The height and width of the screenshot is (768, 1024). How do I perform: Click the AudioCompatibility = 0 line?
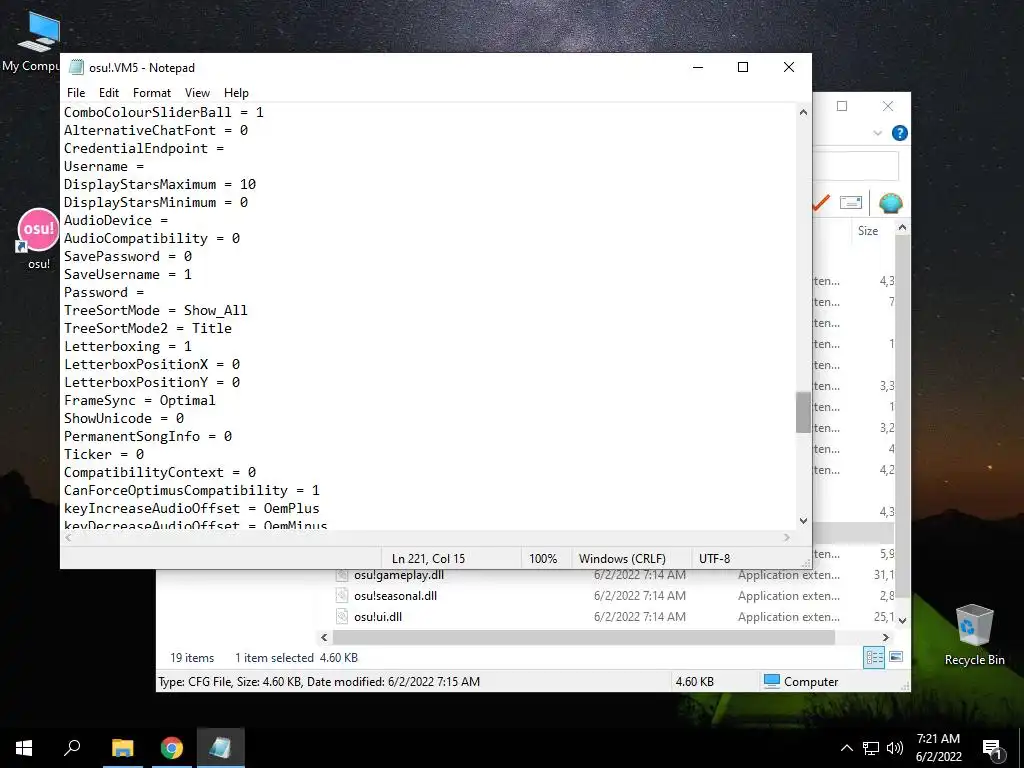[152, 238]
